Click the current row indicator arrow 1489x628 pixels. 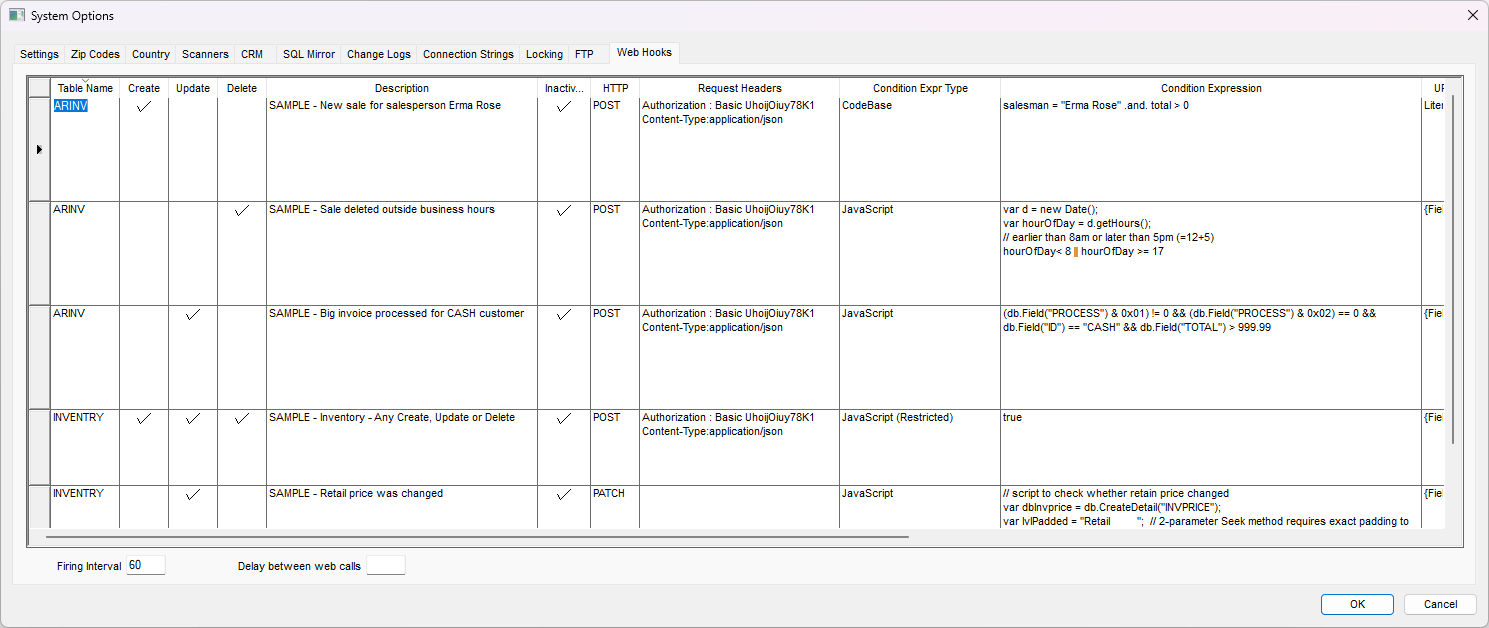[x=39, y=150]
